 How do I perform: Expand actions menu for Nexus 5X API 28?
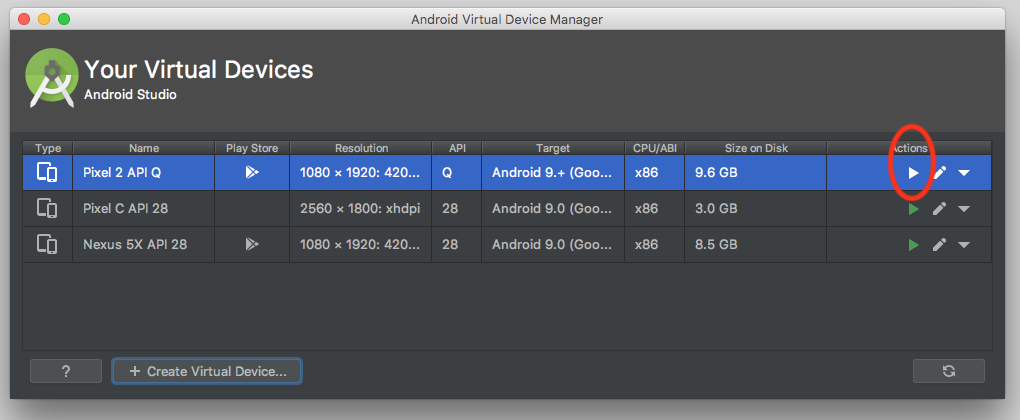(x=964, y=245)
